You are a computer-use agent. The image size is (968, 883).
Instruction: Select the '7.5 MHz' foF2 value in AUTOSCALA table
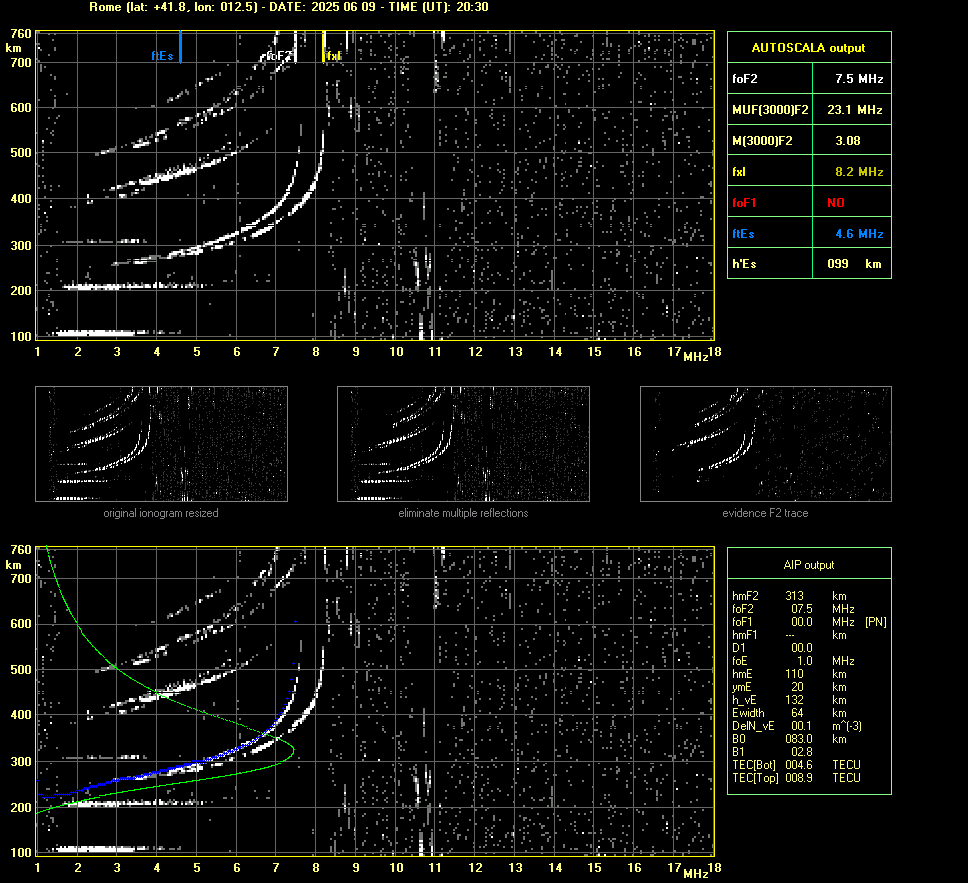pos(859,79)
